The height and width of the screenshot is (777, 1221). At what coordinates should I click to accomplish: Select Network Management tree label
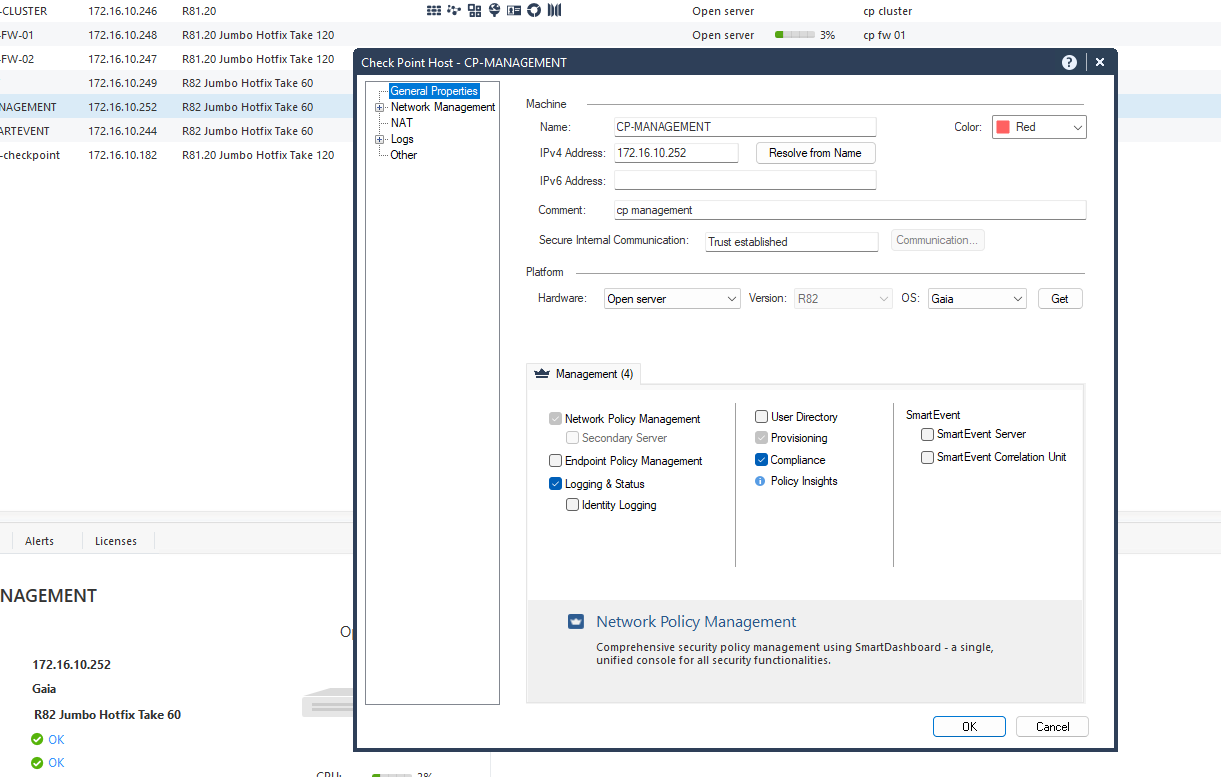(443, 107)
